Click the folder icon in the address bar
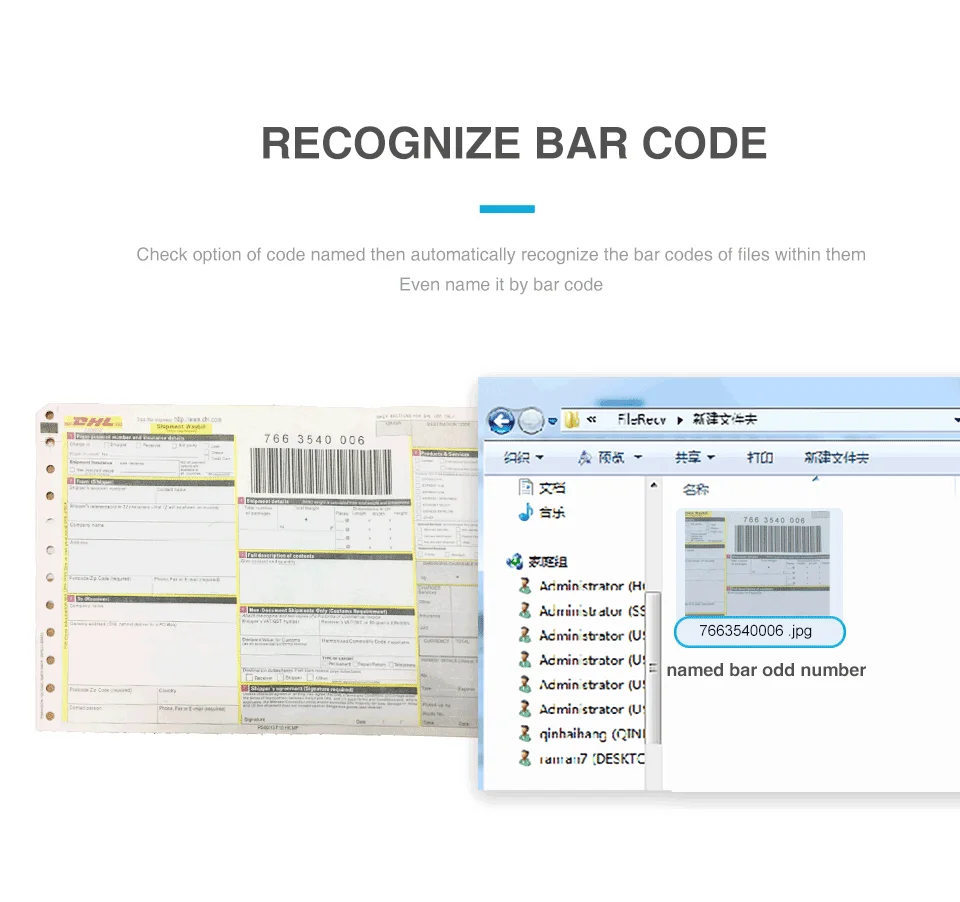960x902 pixels. (x=572, y=420)
